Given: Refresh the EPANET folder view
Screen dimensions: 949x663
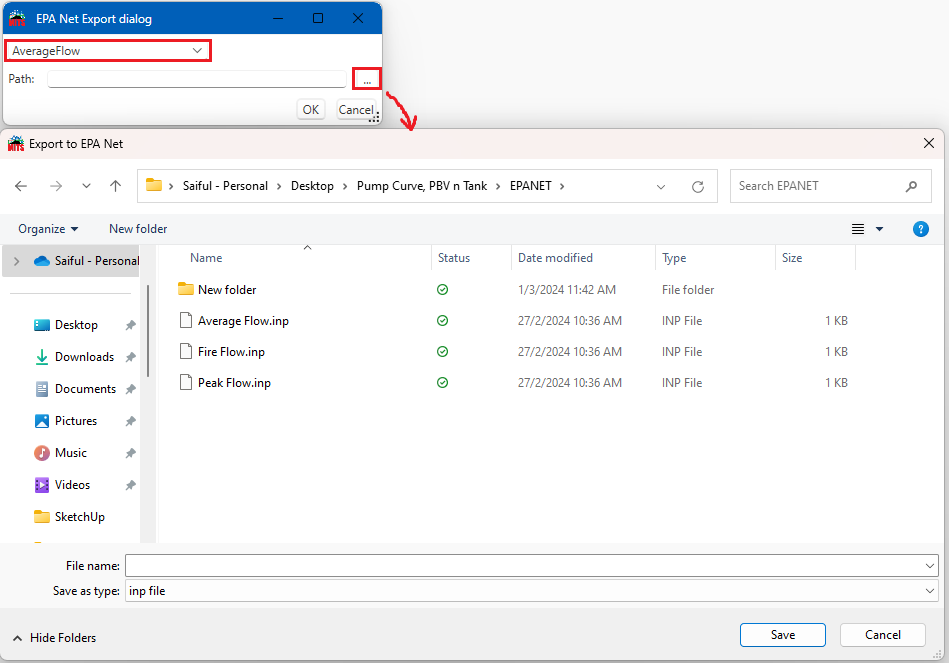Looking at the screenshot, I should click(x=698, y=186).
